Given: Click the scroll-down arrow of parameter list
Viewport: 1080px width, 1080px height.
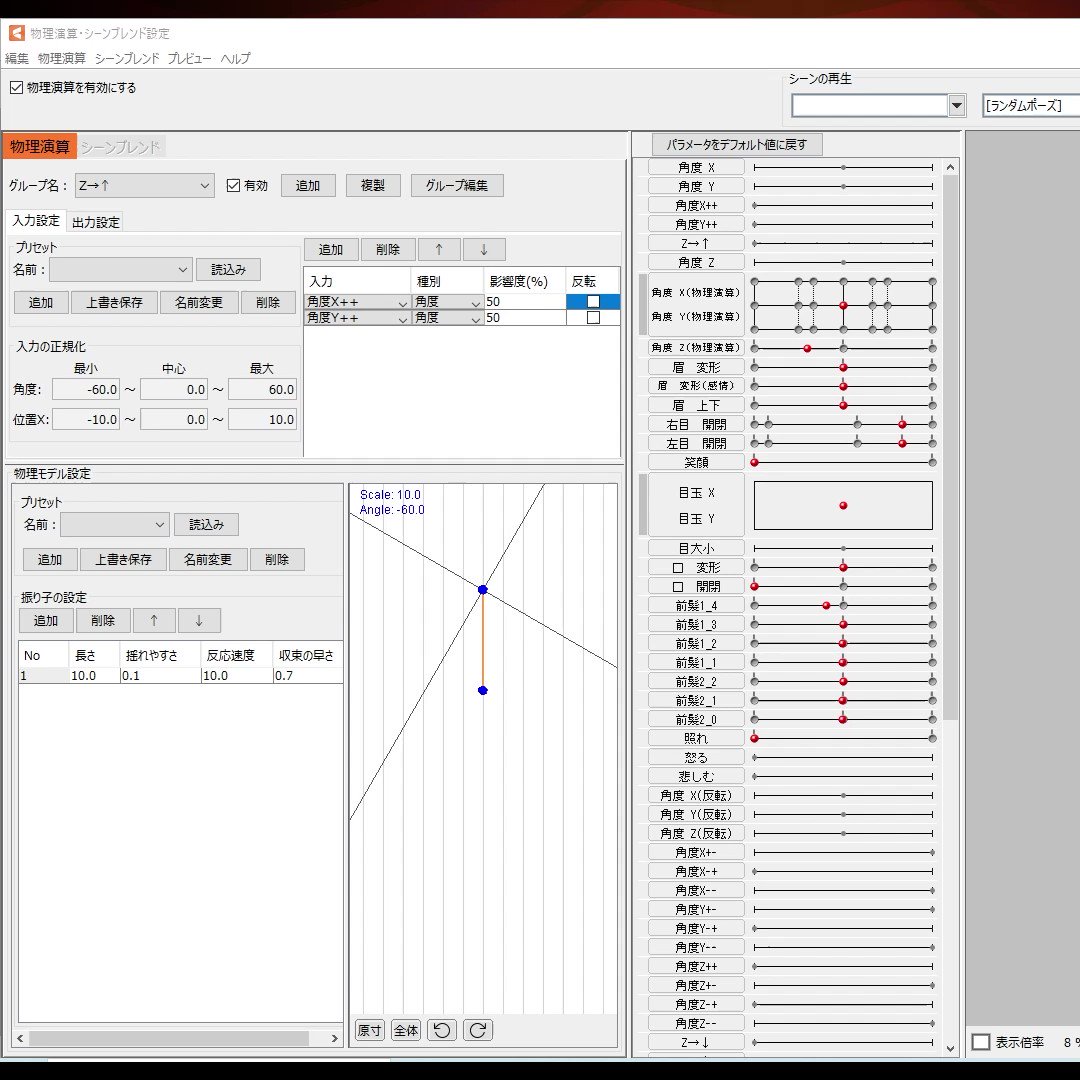Looking at the screenshot, I should pyautogui.click(x=951, y=1049).
